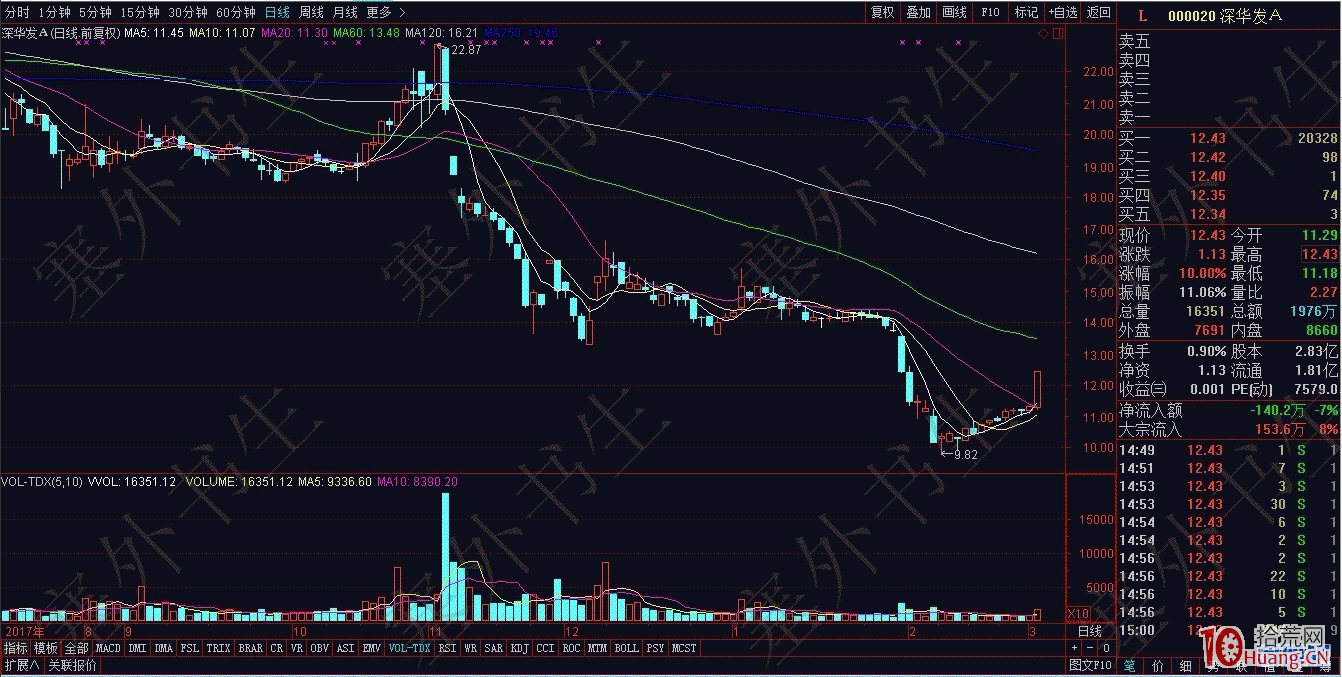Switch indicator to CR

pyautogui.click(x=277, y=648)
